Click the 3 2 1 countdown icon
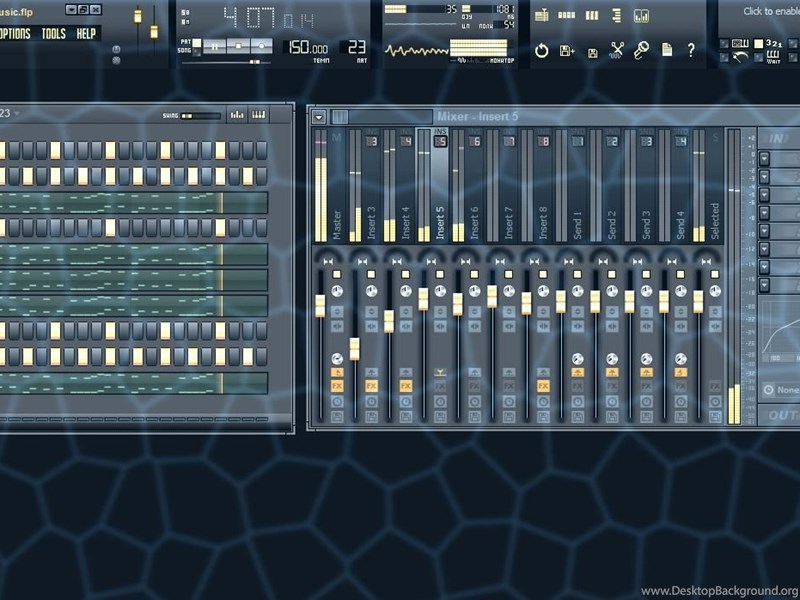 [x=774, y=44]
